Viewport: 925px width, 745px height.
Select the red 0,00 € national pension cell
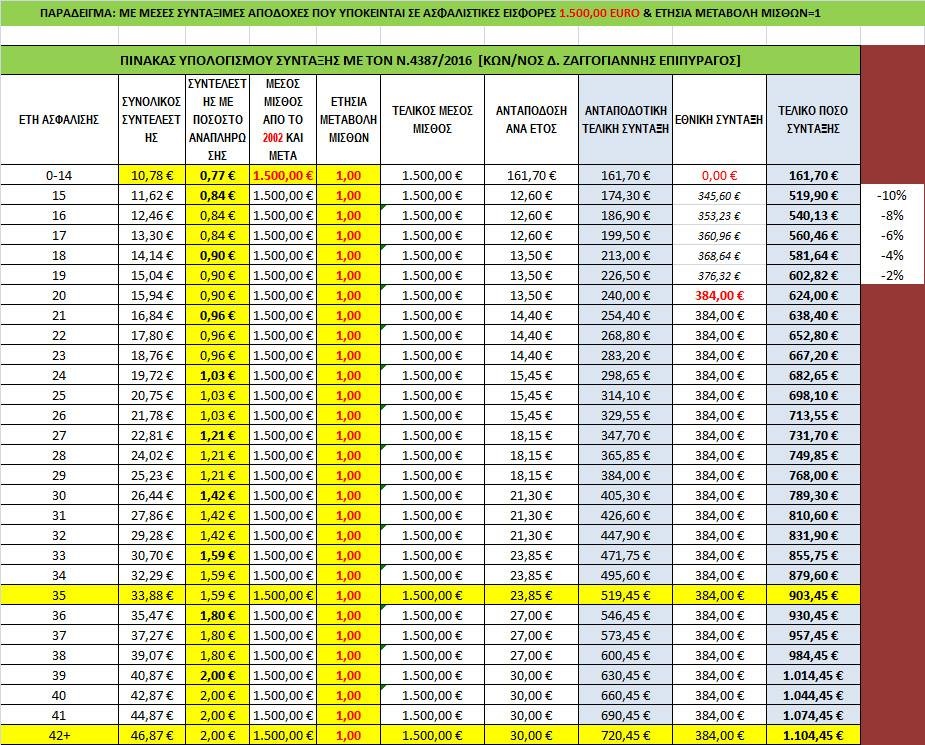point(719,174)
